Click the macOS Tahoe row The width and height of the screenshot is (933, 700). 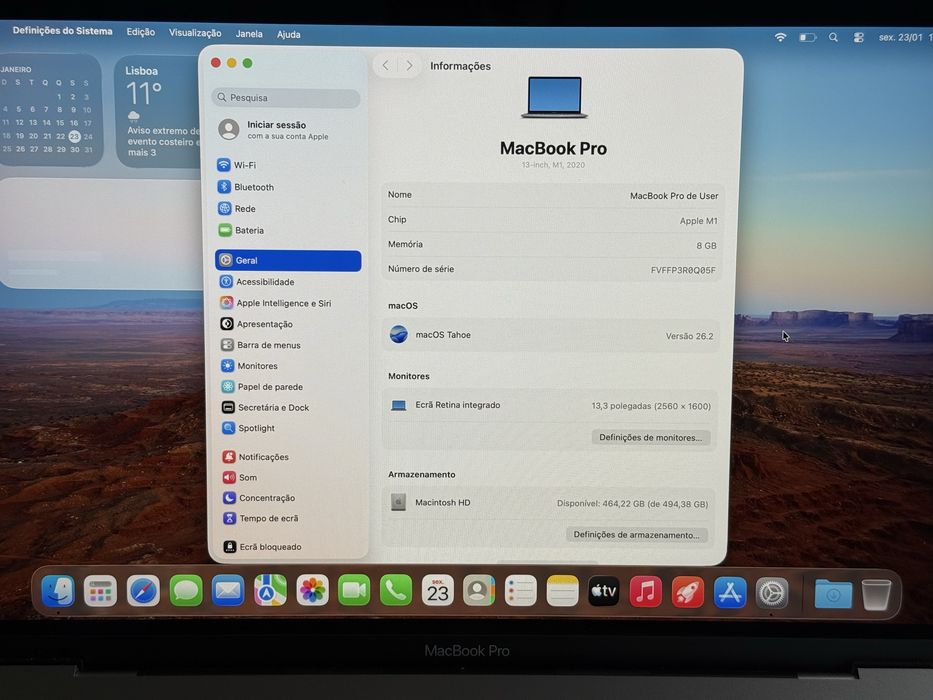tap(551, 335)
